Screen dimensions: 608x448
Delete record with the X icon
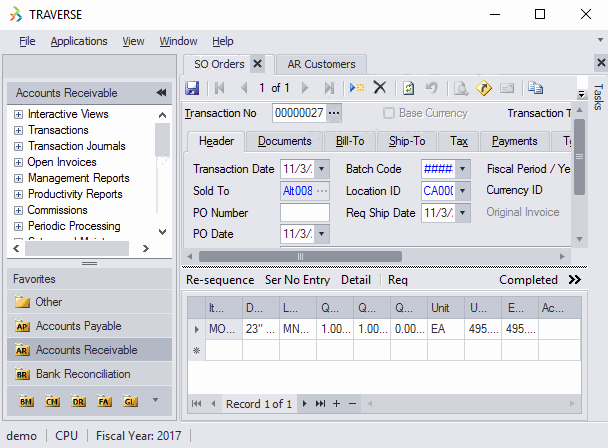click(380, 88)
